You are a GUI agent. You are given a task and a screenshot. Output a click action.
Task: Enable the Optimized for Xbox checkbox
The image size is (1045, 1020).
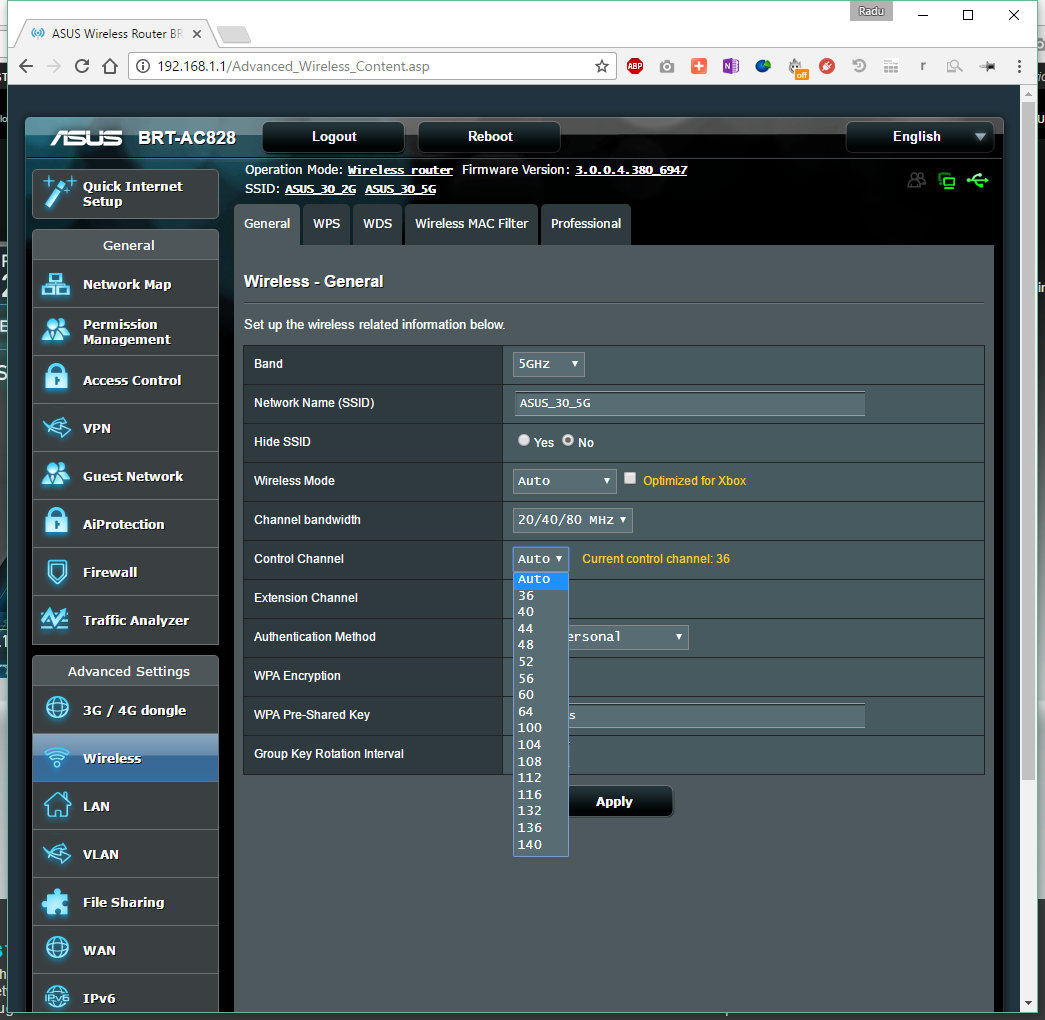pyautogui.click(x=630, y=479)
